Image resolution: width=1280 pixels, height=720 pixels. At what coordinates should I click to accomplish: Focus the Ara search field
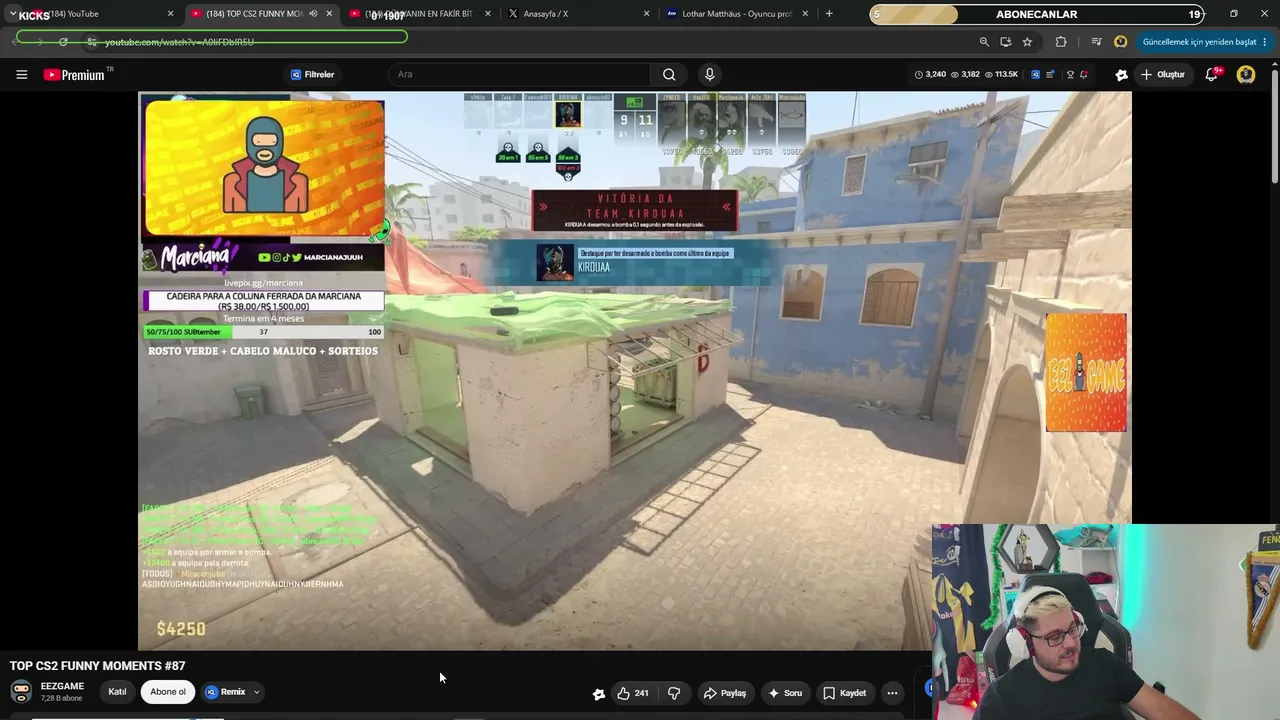coord(520,74)
